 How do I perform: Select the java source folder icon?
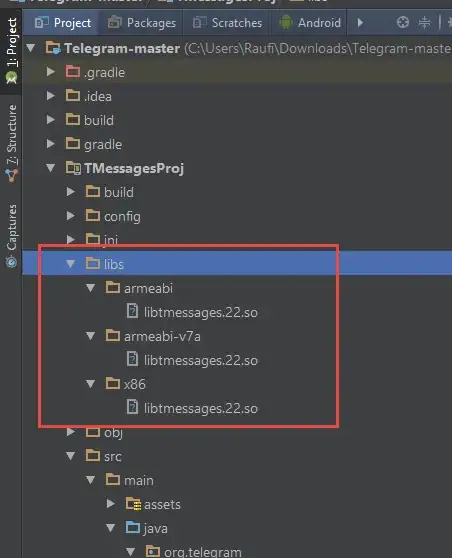(133, 527)
